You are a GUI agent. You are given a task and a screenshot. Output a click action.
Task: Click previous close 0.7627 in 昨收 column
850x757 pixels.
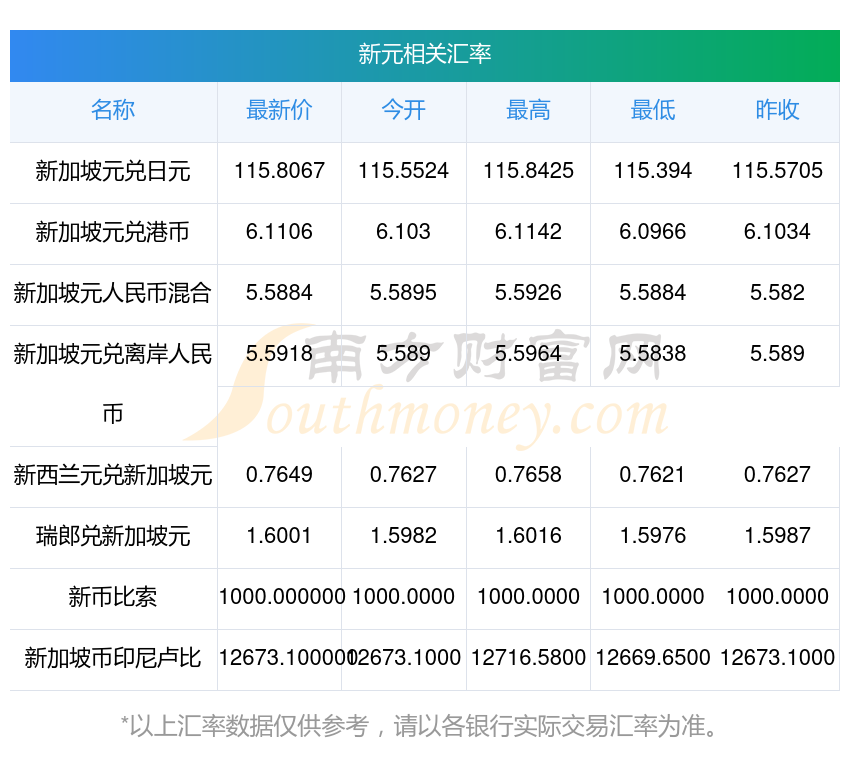pos(777,475)
